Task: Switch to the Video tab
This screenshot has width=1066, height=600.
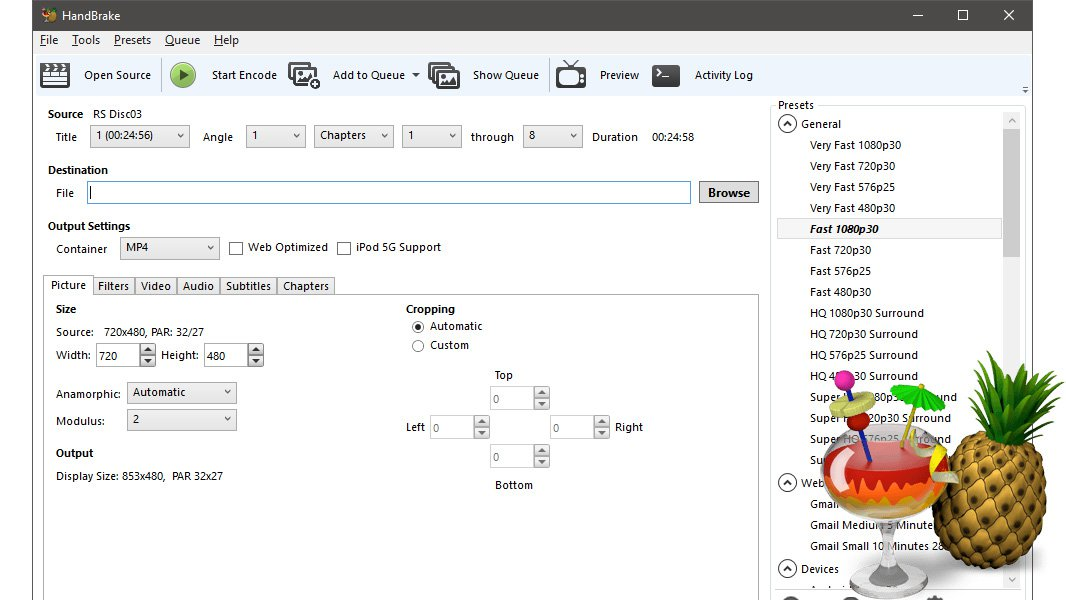Action: pyautogui.click(x=156, y=286)
